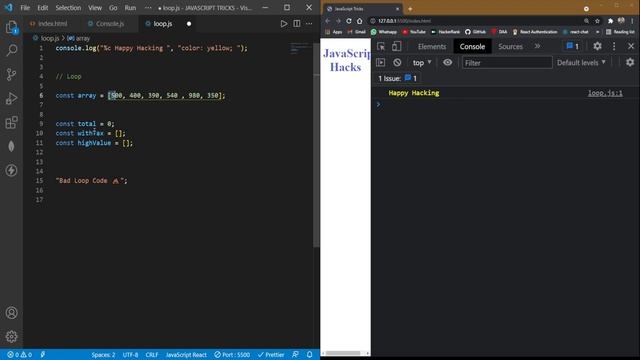Switch to the Elements DevTools tab
The width and height of the screenshot is (640, 360).
pos(432,46)
